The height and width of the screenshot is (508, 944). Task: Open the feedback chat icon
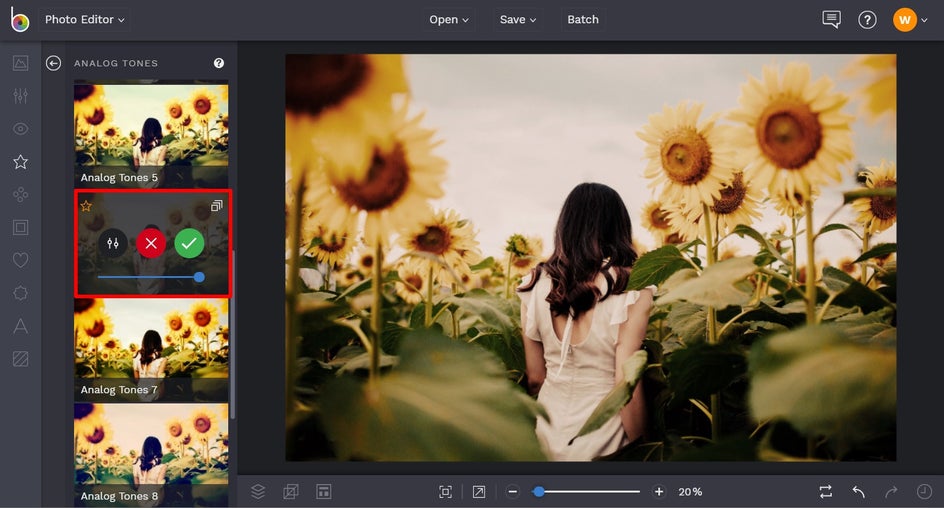coord(831,20)
